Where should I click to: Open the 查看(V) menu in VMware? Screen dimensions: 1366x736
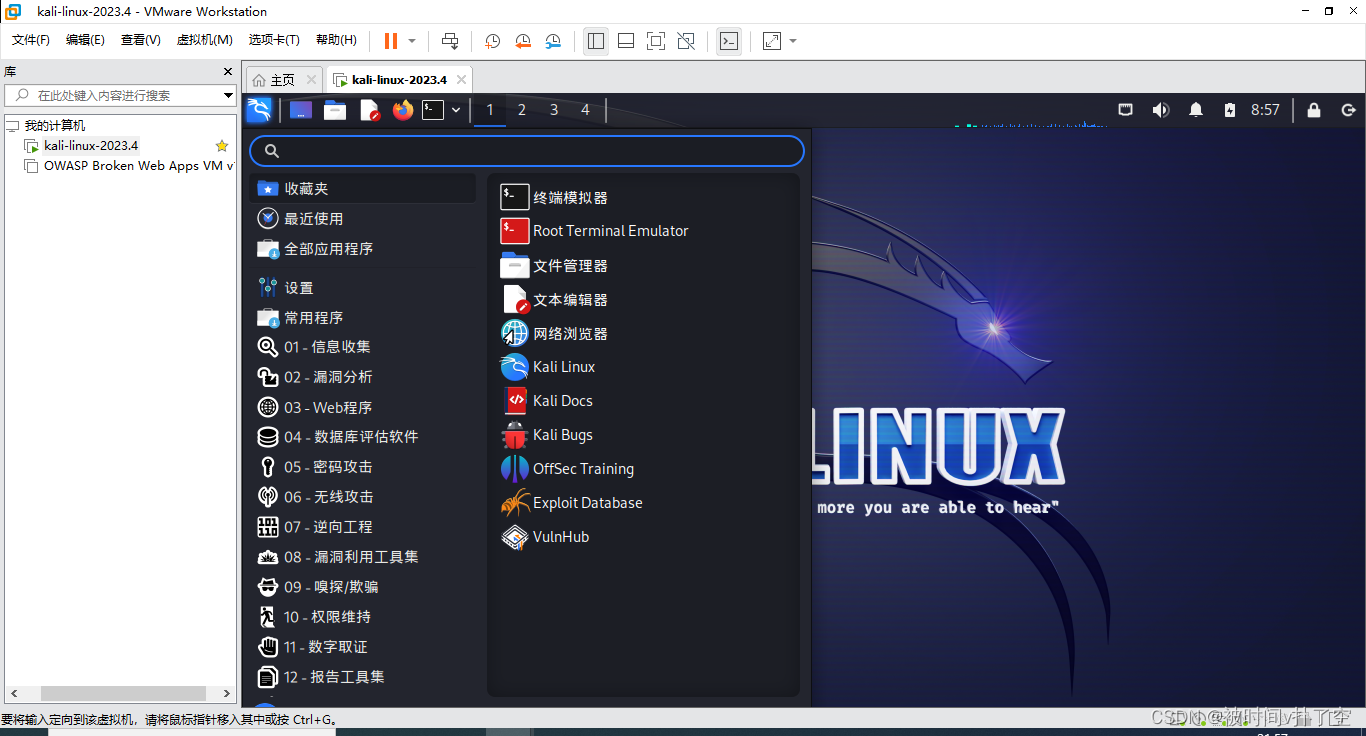[141, 40]
